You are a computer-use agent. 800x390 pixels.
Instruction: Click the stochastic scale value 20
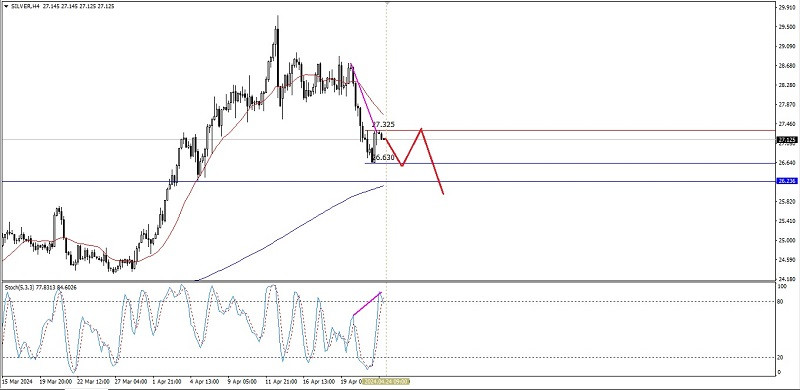[781, 357]
